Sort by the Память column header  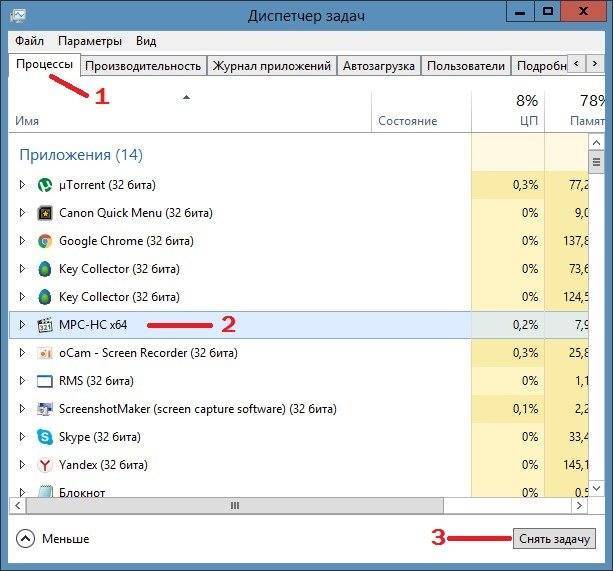pos(575,111)
